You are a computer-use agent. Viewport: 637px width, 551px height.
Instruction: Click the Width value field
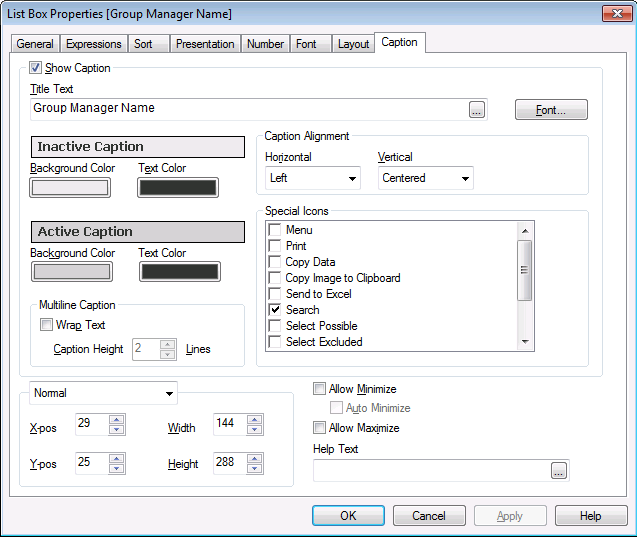[x=230, y=424]
